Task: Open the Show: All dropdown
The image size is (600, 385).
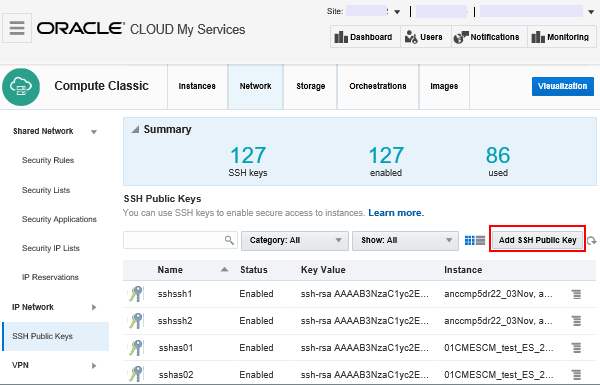Action: click(x=405, y=240)
